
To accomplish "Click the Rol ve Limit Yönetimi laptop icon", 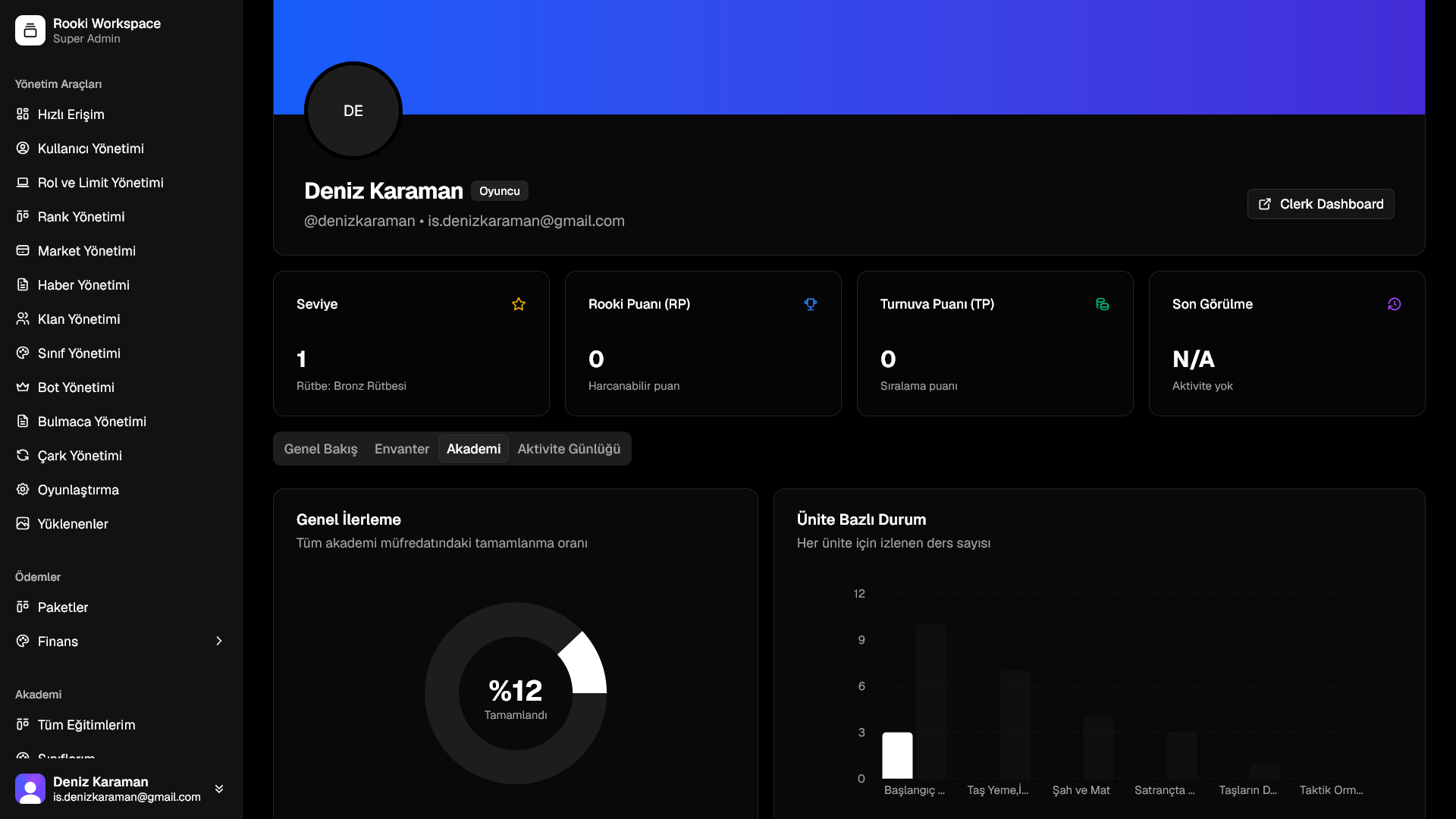I will click(23, 182).
